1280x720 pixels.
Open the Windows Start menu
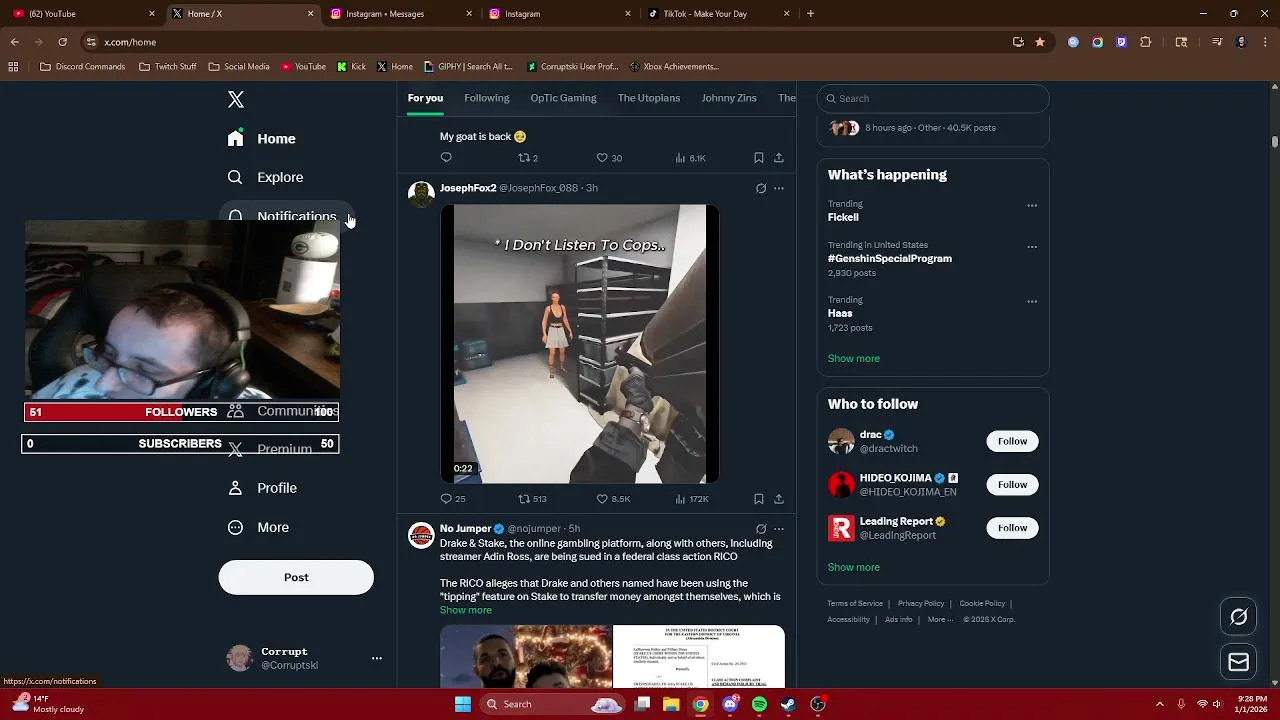tap(463, 704)
